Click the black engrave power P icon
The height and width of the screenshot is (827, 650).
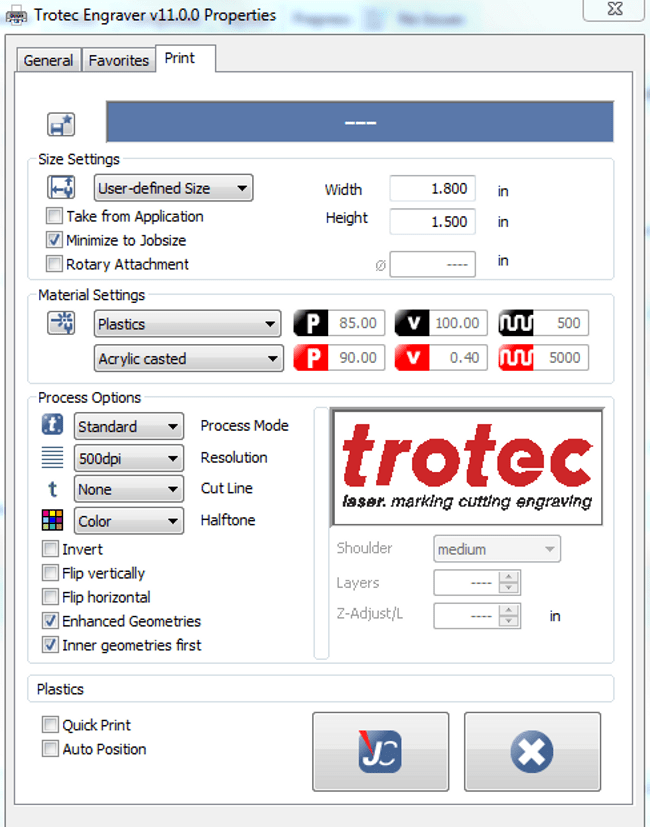click(311, 323)
